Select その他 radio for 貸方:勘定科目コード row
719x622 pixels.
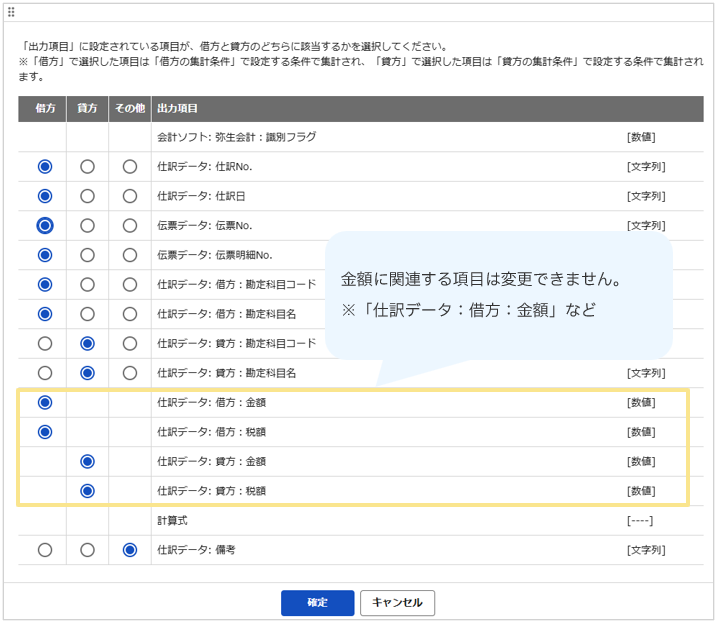[130, 344]
